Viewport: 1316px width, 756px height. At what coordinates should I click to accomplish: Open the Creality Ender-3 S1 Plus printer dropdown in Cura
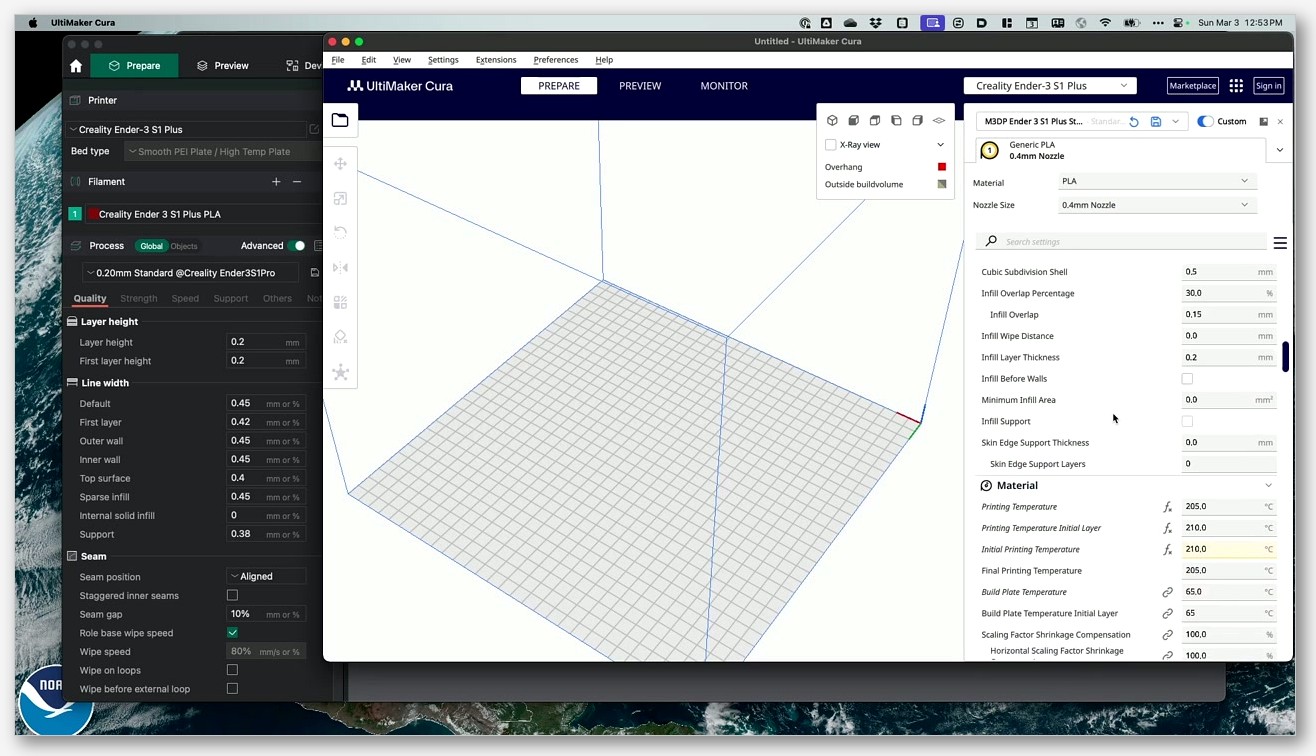pos(1050,86)
